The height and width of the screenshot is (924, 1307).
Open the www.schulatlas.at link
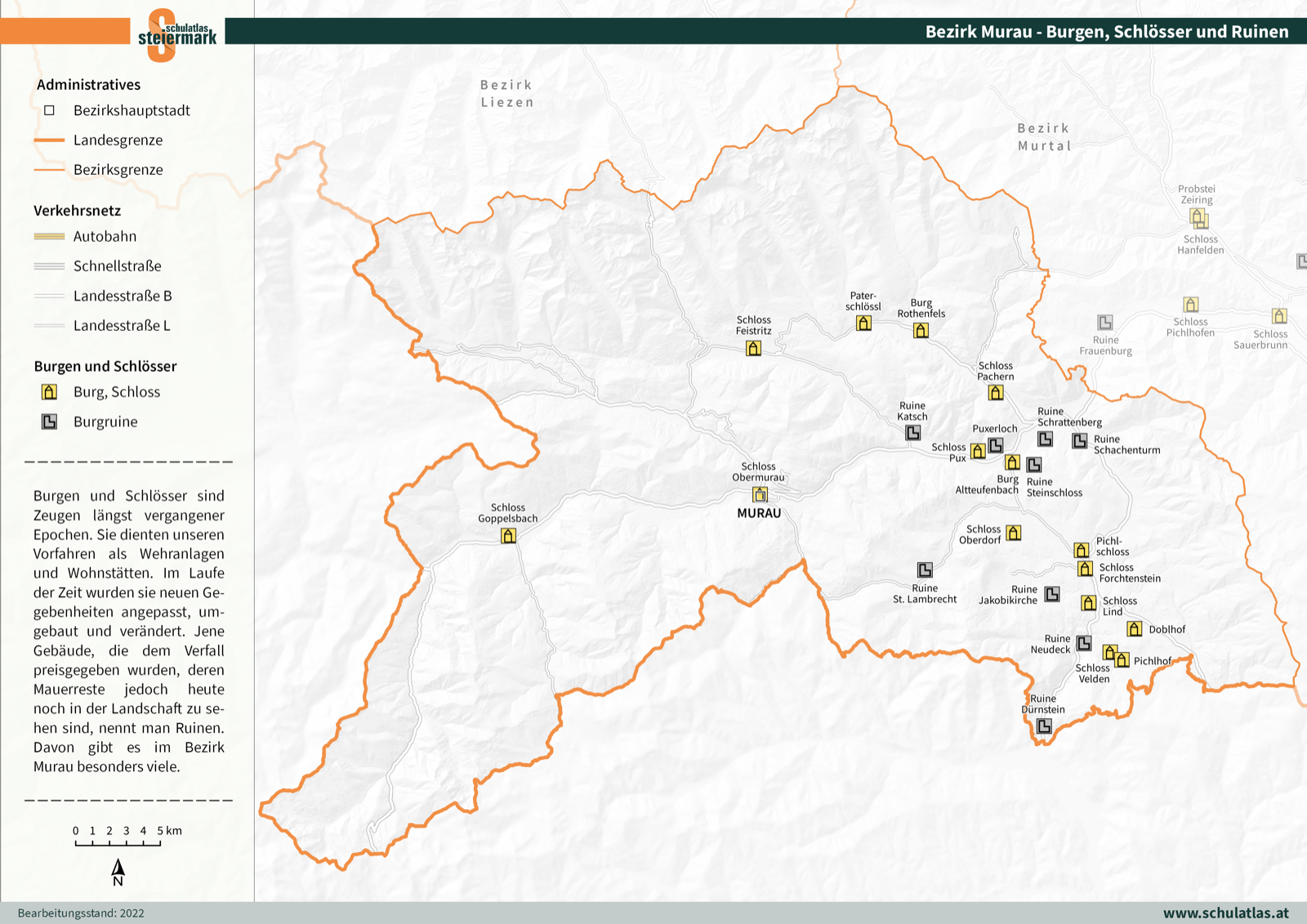click(x=1226, y=913)
